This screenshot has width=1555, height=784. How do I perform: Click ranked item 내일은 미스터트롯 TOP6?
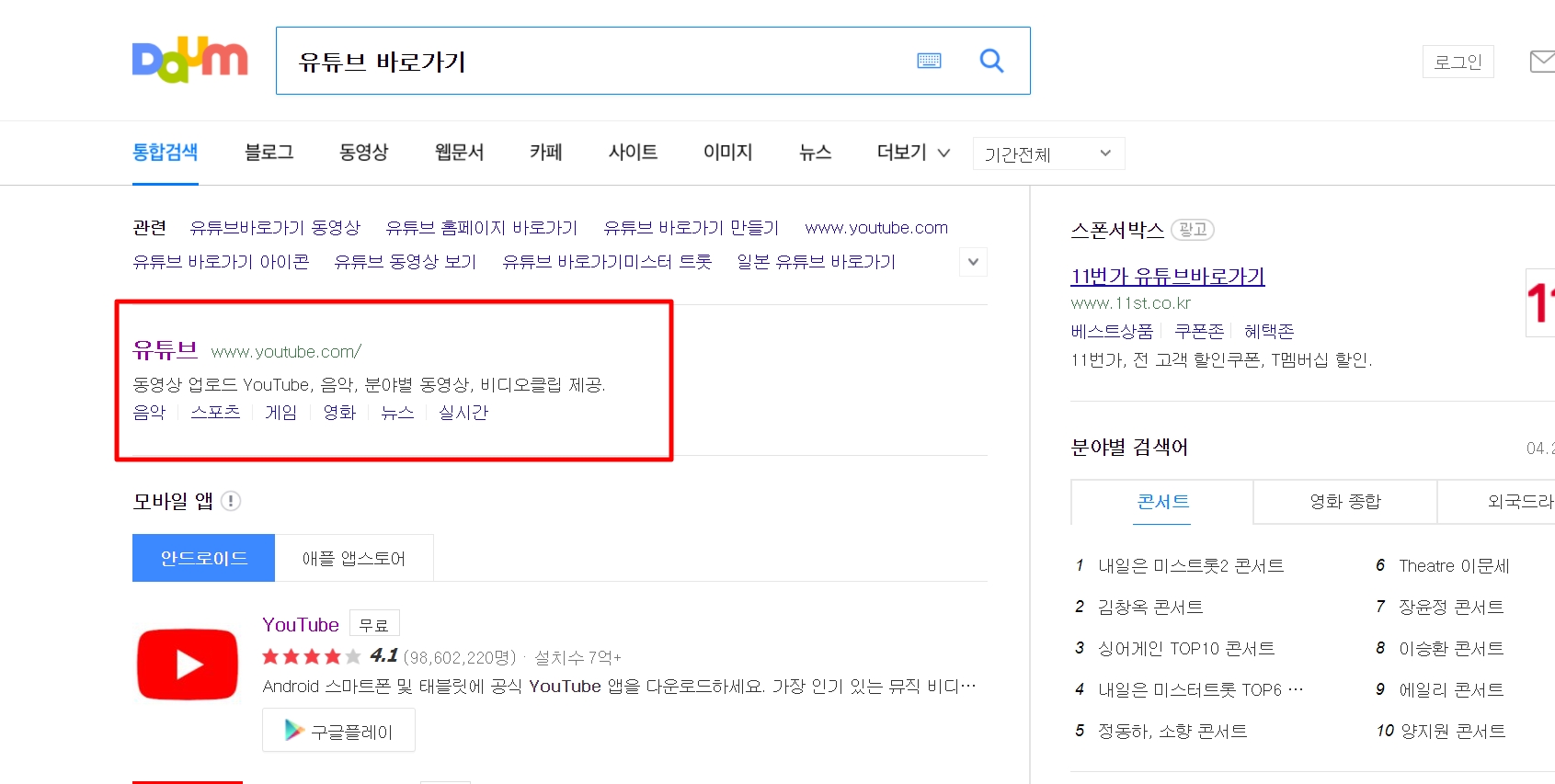coord(1200,690)
